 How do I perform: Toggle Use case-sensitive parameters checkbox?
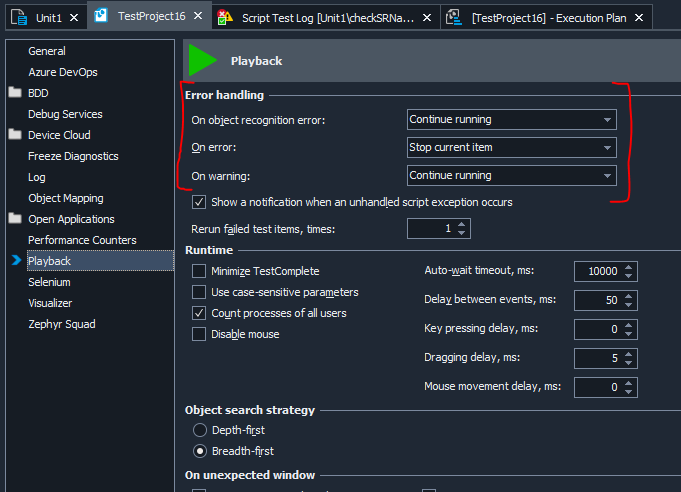(198, 293)
